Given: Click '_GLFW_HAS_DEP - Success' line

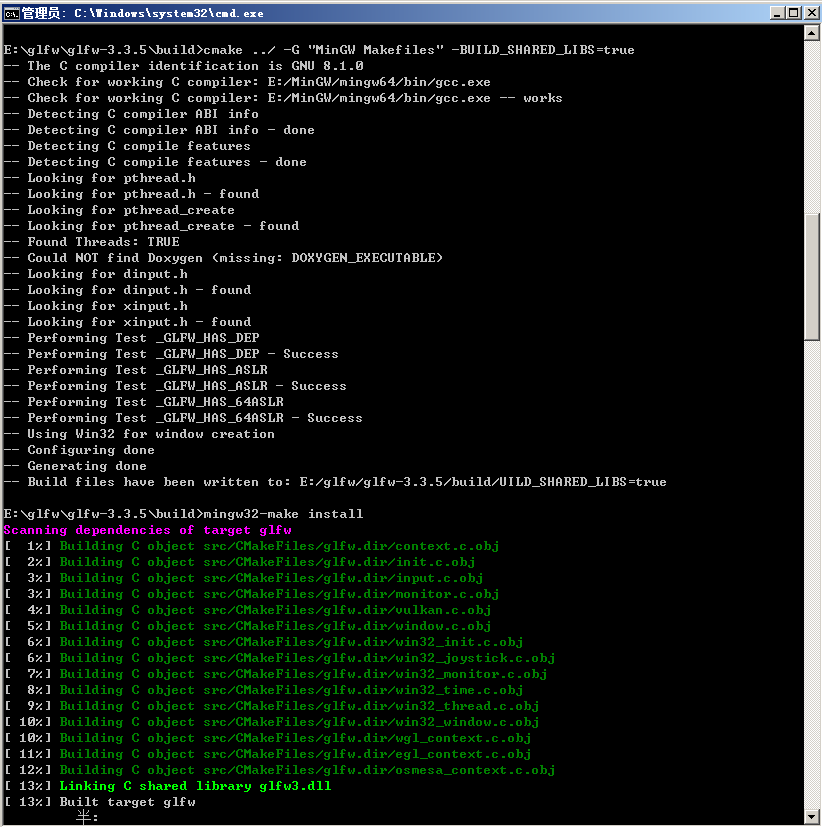Looking at the screenshot, I should pyautogui.click(x=171, y=354).
